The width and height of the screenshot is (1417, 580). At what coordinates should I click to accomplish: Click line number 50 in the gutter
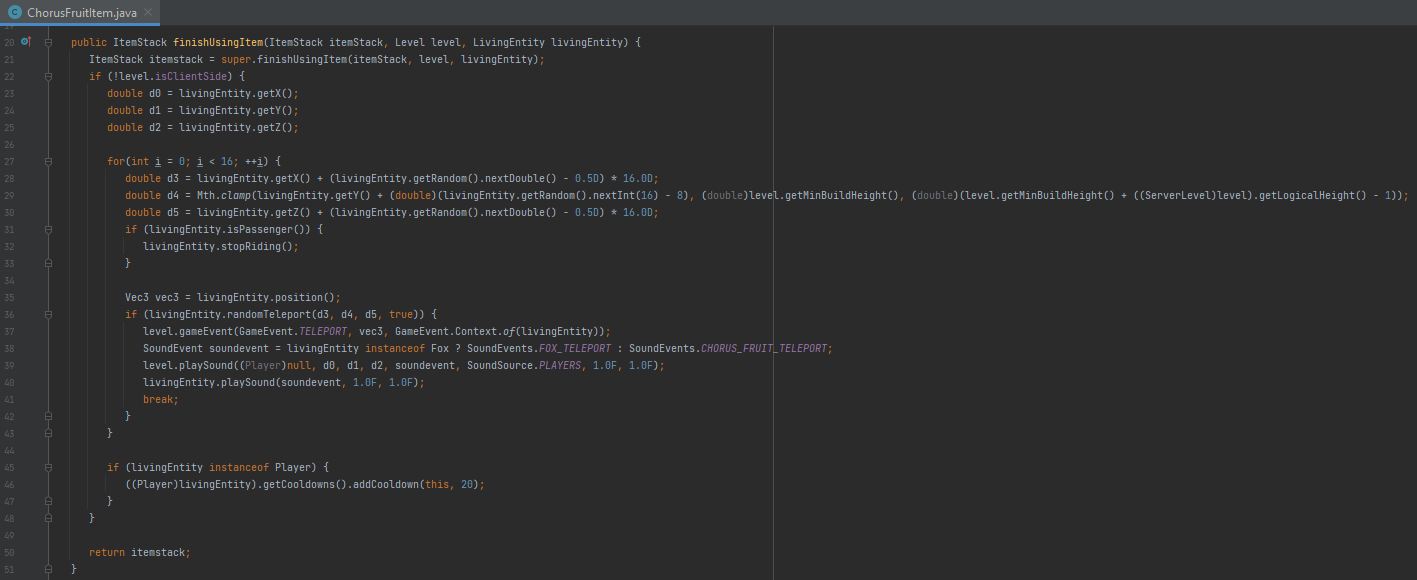point(10,552)
